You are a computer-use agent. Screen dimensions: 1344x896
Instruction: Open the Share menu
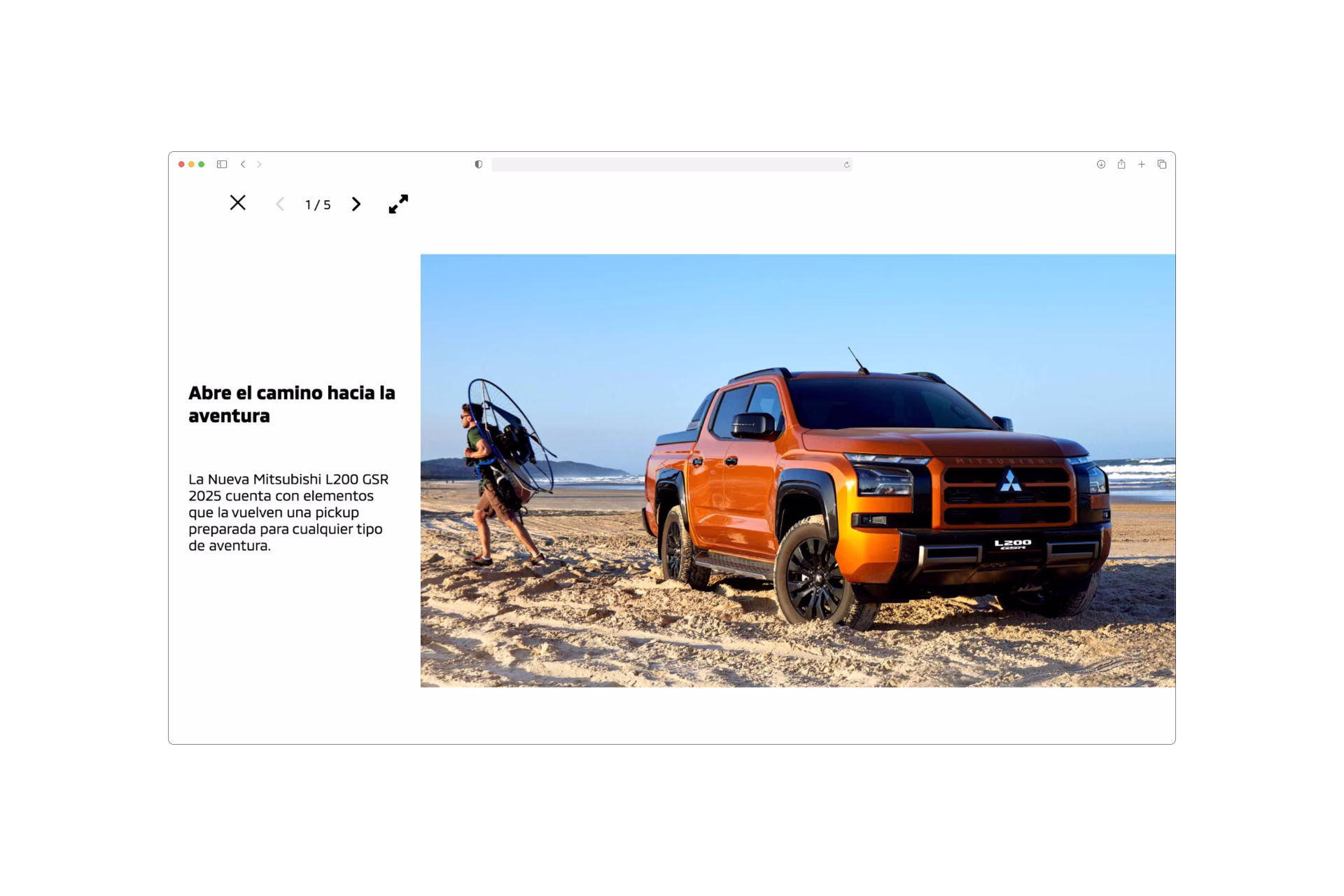pos(1121,164)
